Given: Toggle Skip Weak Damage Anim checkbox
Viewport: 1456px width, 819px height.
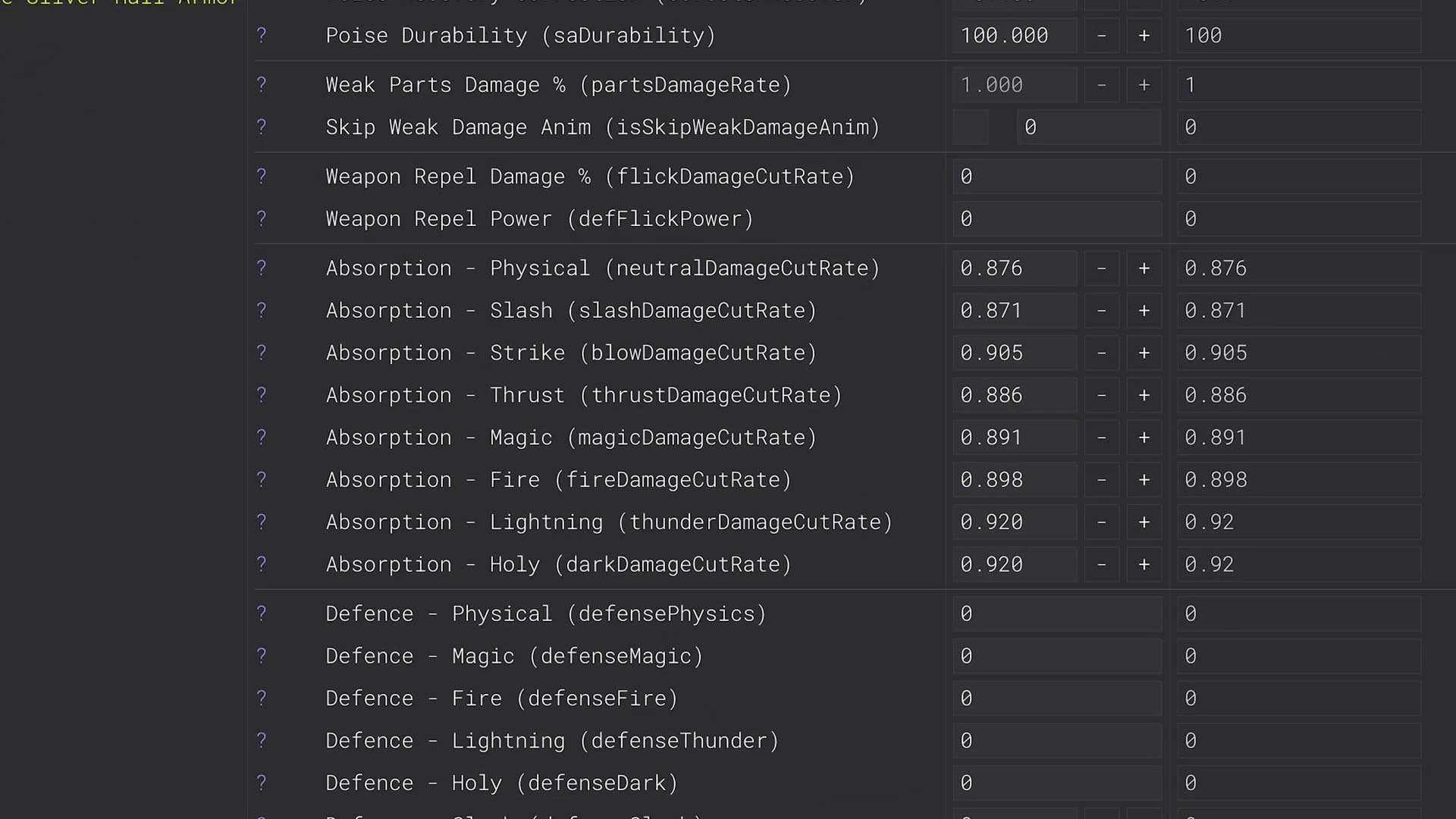Looking at the screenshot, I should coord(971,127).
